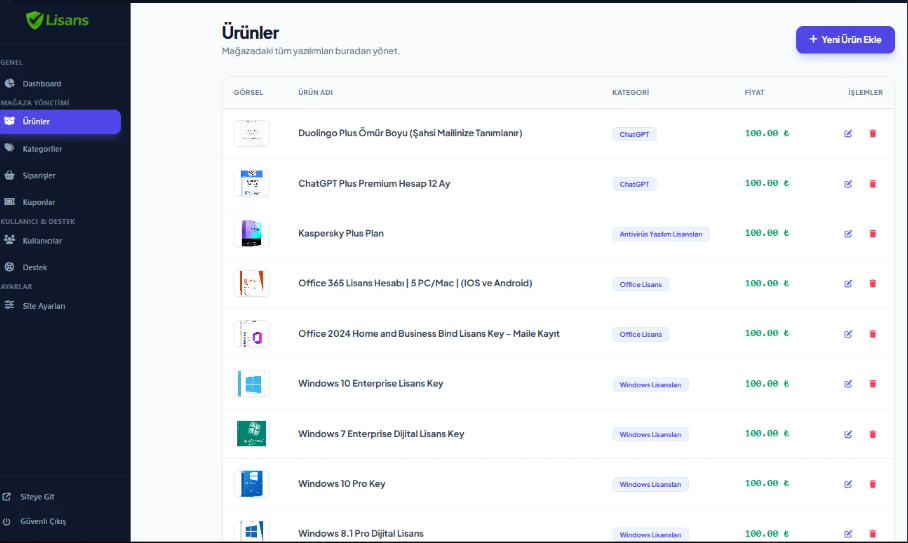The width and height of the screenshot is (908, 543).
Task: Open the Kuponlar section
Action: (x=38, y=202)
